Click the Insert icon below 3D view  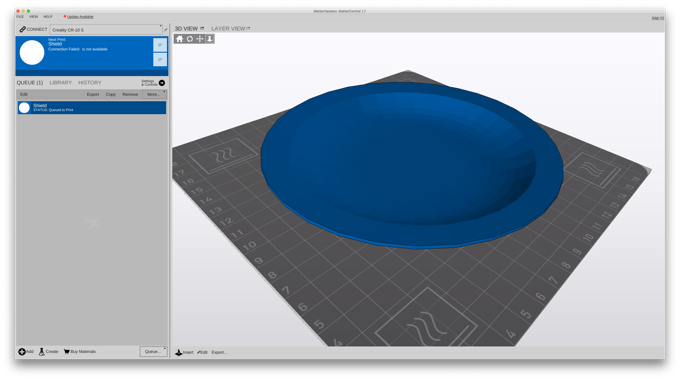[x=179, y=352]
